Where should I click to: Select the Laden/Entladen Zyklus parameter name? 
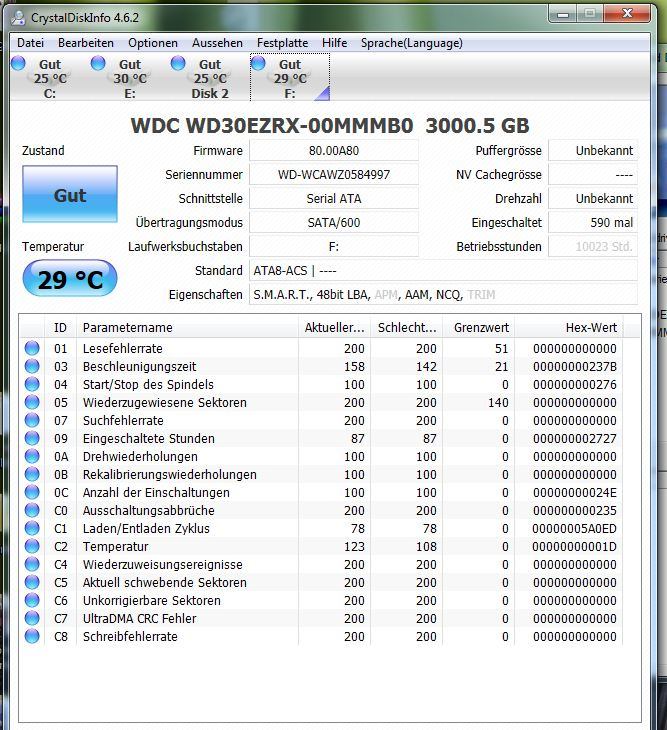(146, 529)
